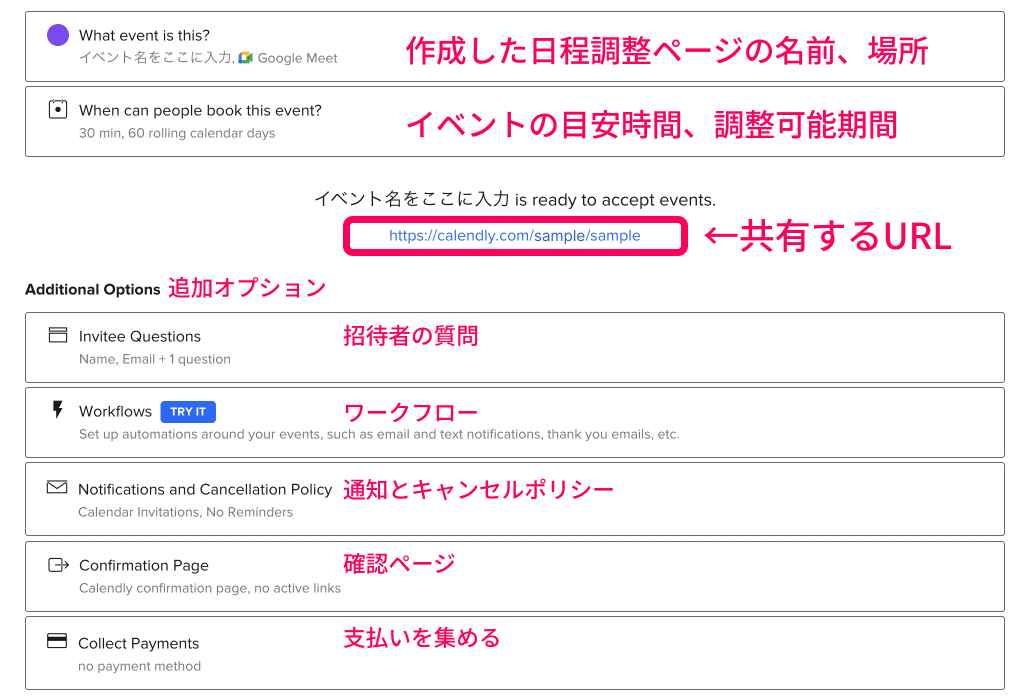The width and height of the screenshot is (1032, 698).
Task: Click the Google Meet location text
Action: tap(297, 58)
